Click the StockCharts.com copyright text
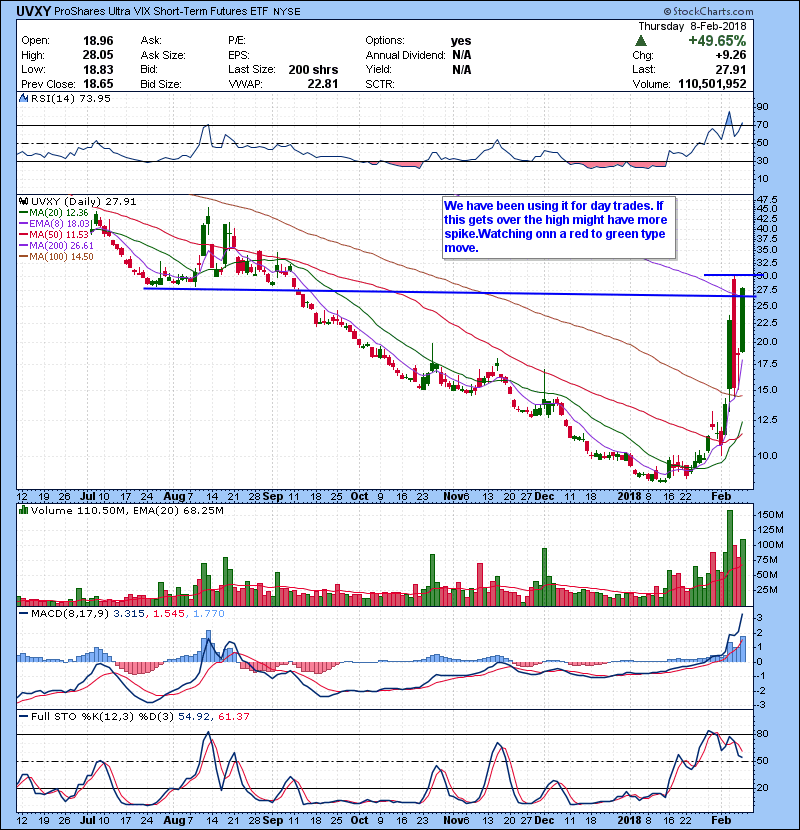The image size is (800, 830). point(708,11)
